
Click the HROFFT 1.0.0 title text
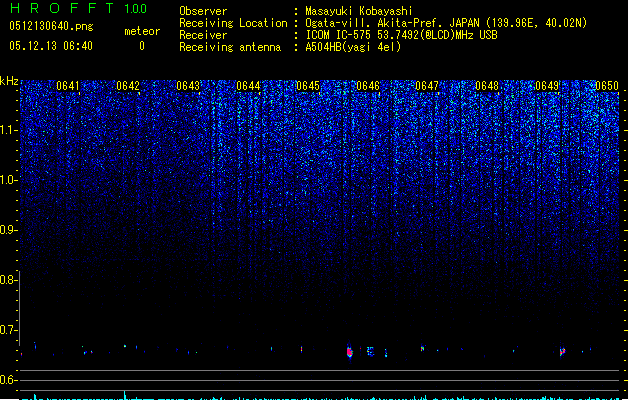(x=78, y=8)
